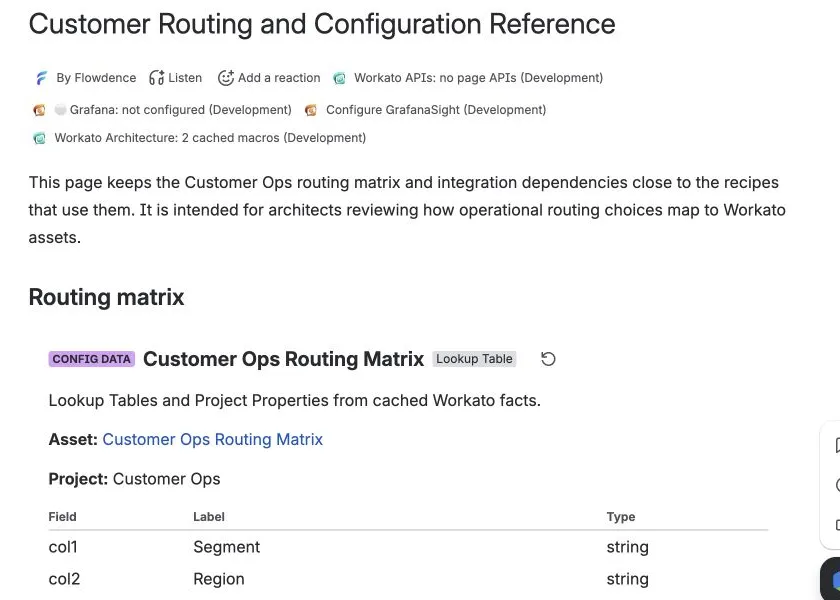The width and height of the screenshot is (840, 600).
Task: Click the Field column header
Action: (x=62, y=517)
